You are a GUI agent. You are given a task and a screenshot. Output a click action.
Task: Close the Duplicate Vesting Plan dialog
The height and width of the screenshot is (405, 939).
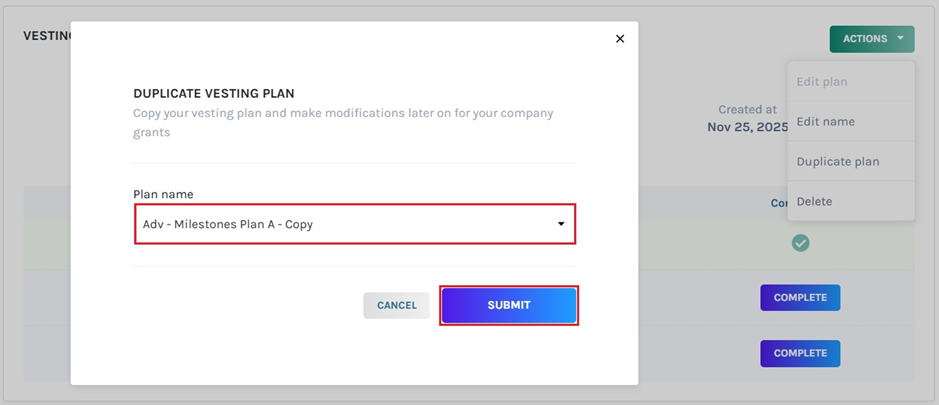(620, 39)
